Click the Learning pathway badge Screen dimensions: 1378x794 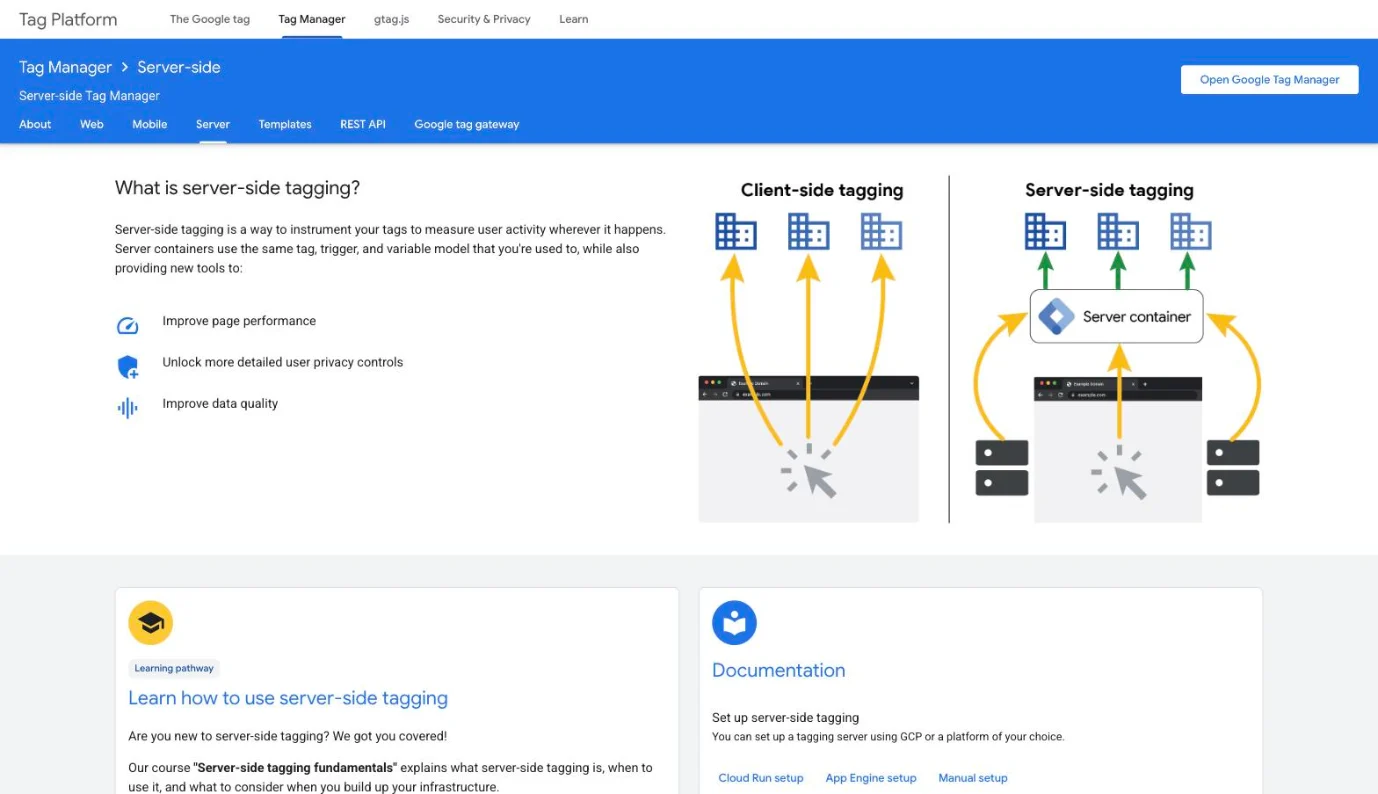point(174,668)
